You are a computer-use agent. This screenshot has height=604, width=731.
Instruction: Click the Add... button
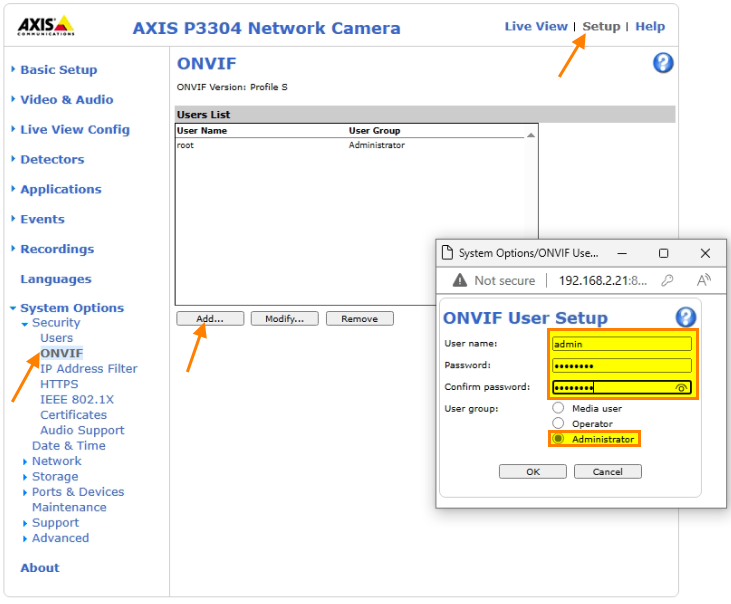coord(210,318)
